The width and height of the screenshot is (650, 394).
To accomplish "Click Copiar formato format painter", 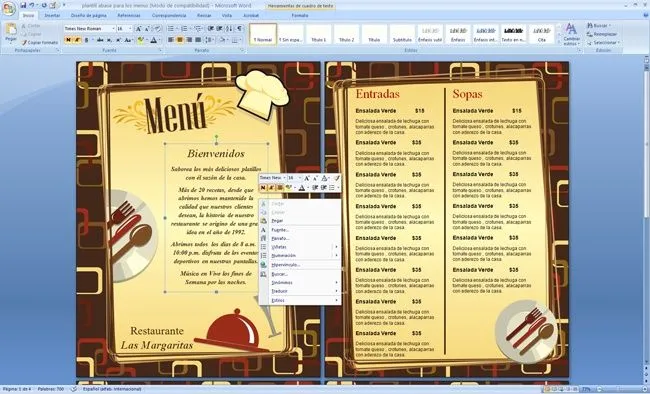I will pyautogui.click(x=40, y=42).
